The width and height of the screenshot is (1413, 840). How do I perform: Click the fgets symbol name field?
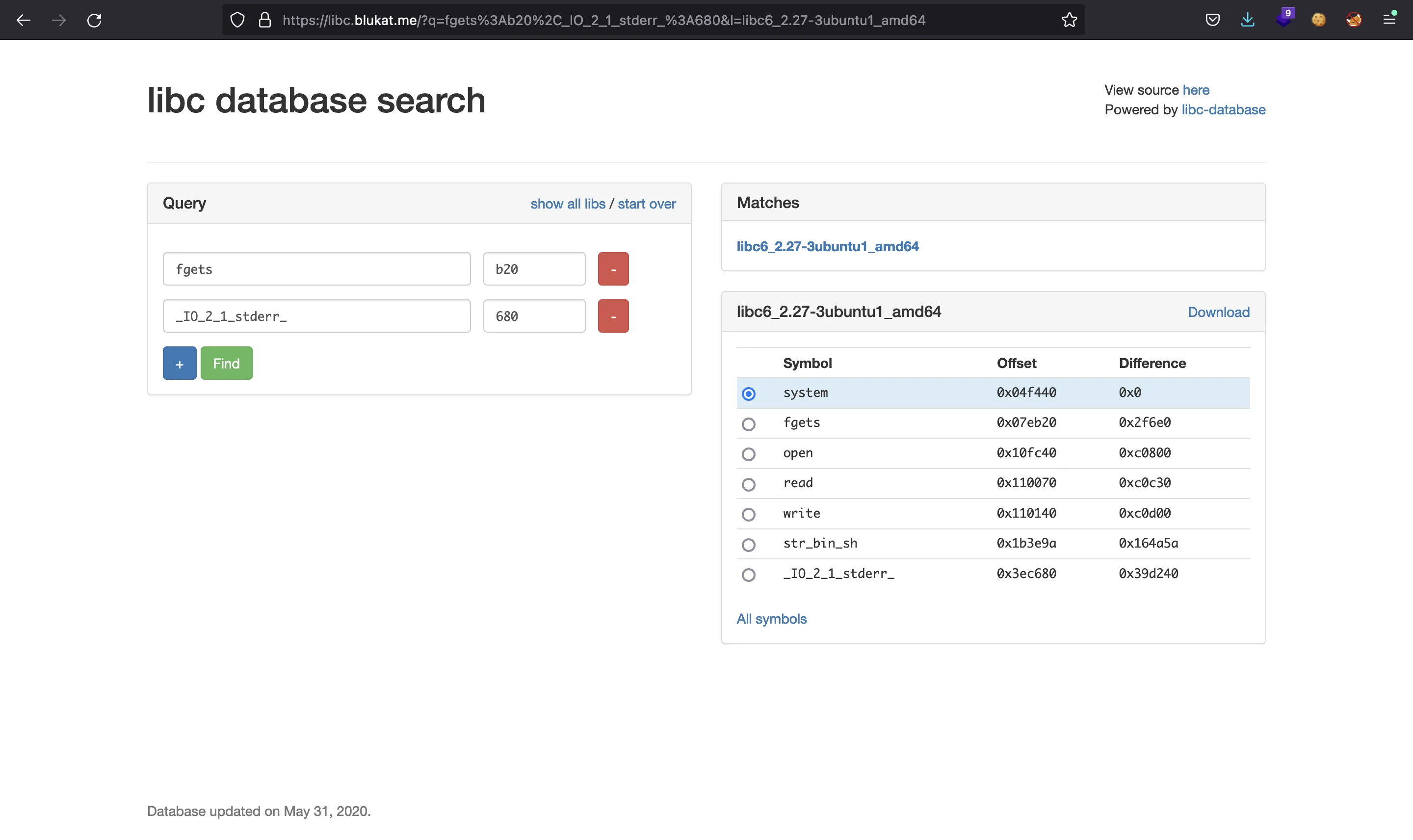316,269
